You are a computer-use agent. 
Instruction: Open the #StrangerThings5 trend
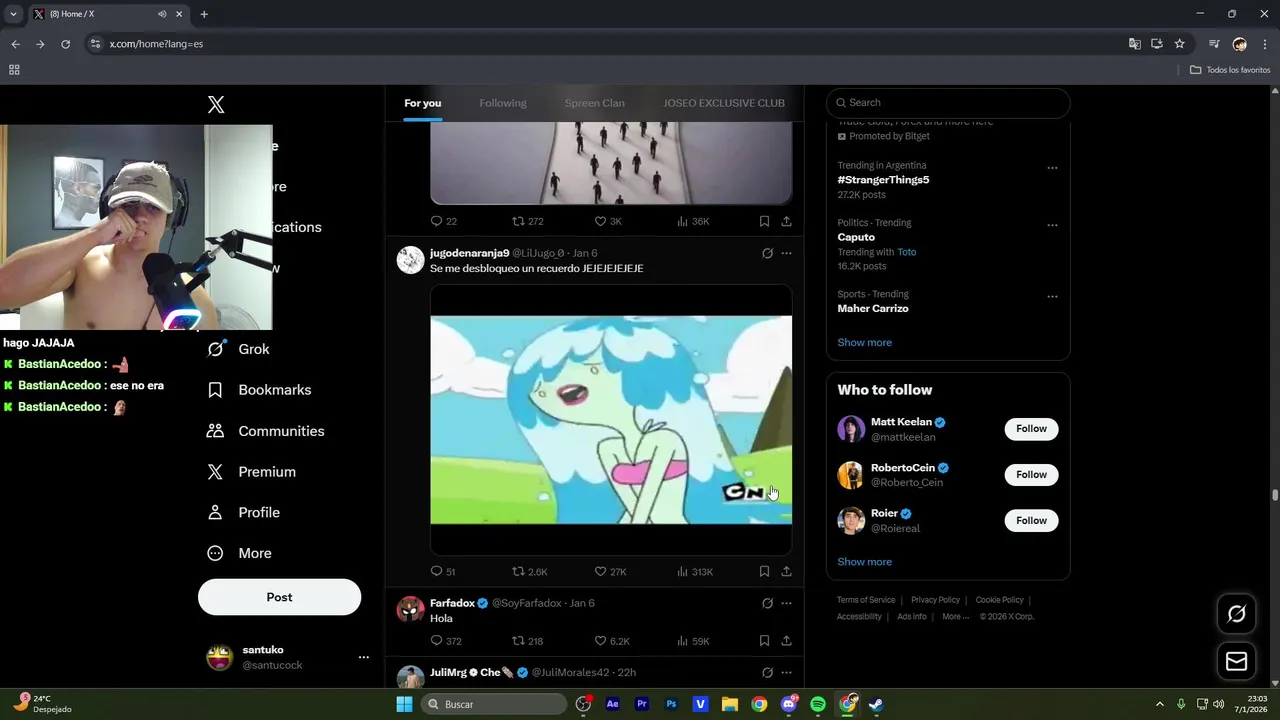click(883, 180)
